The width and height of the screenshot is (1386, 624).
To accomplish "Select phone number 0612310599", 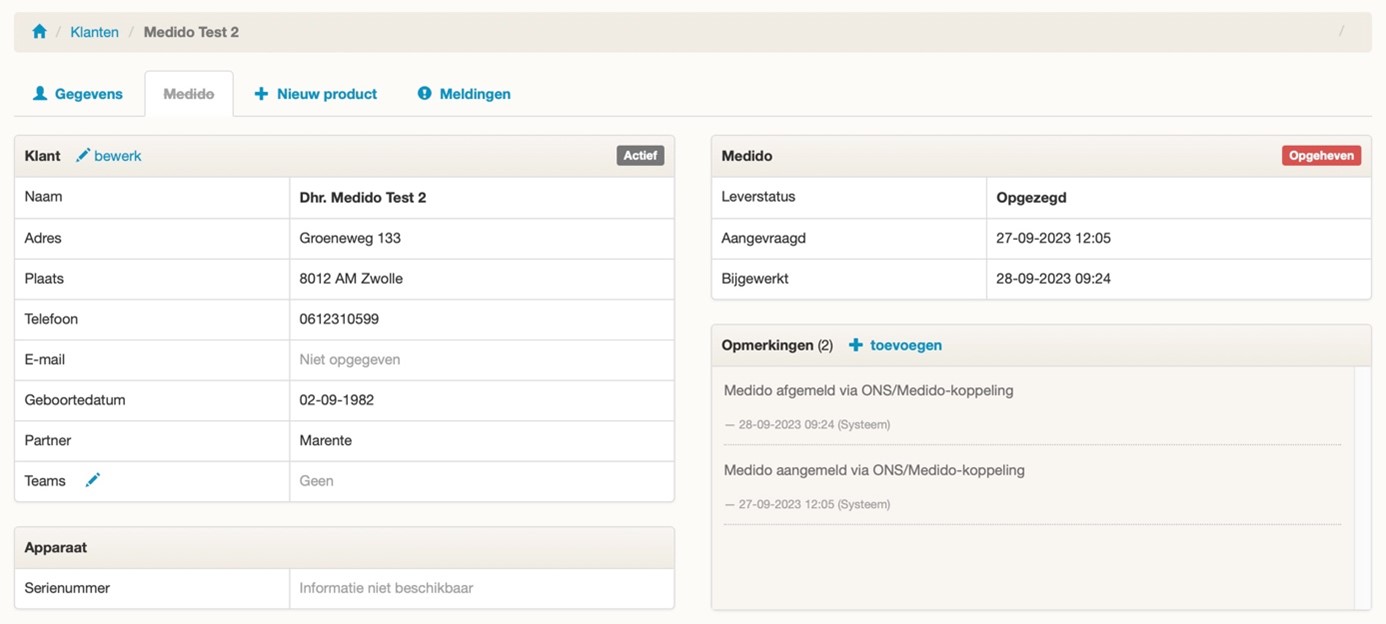I will point(339,319).
